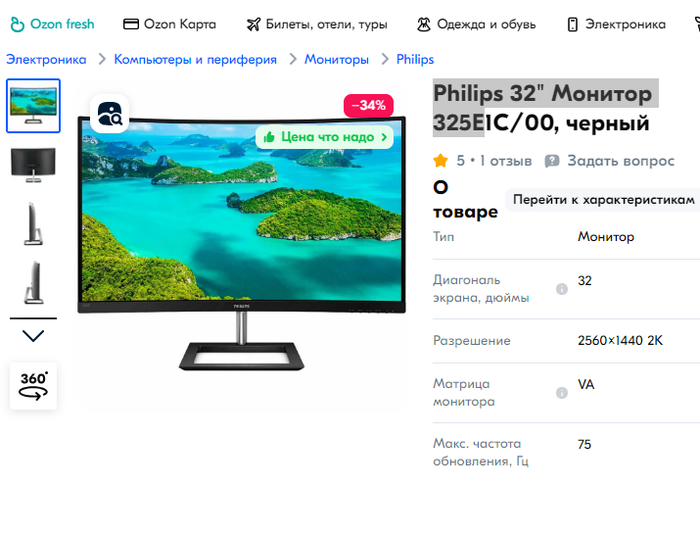The image size is (700, 534).
Task: Click the Philips breadcrumb link
Action: (x=415, y=59)
